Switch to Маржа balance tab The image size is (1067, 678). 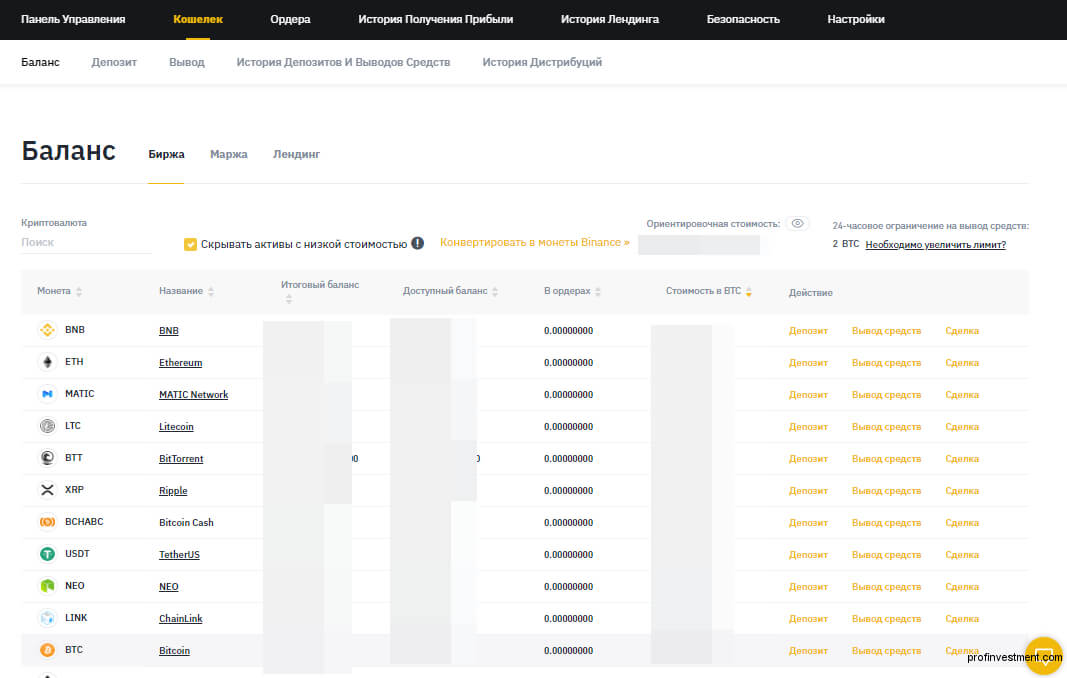[x=229, y=155]
